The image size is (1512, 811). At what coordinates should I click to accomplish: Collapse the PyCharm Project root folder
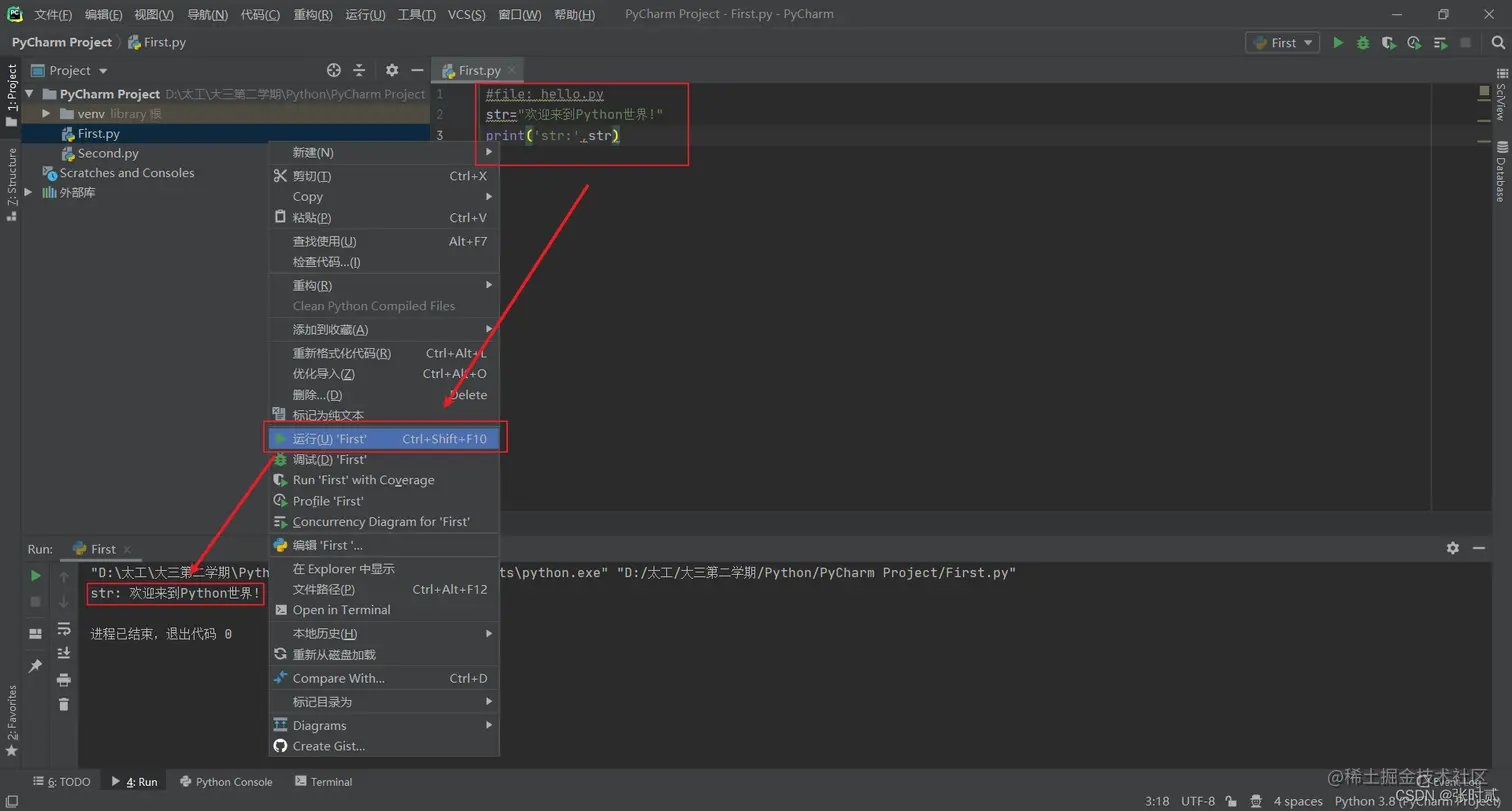[30, 94]
